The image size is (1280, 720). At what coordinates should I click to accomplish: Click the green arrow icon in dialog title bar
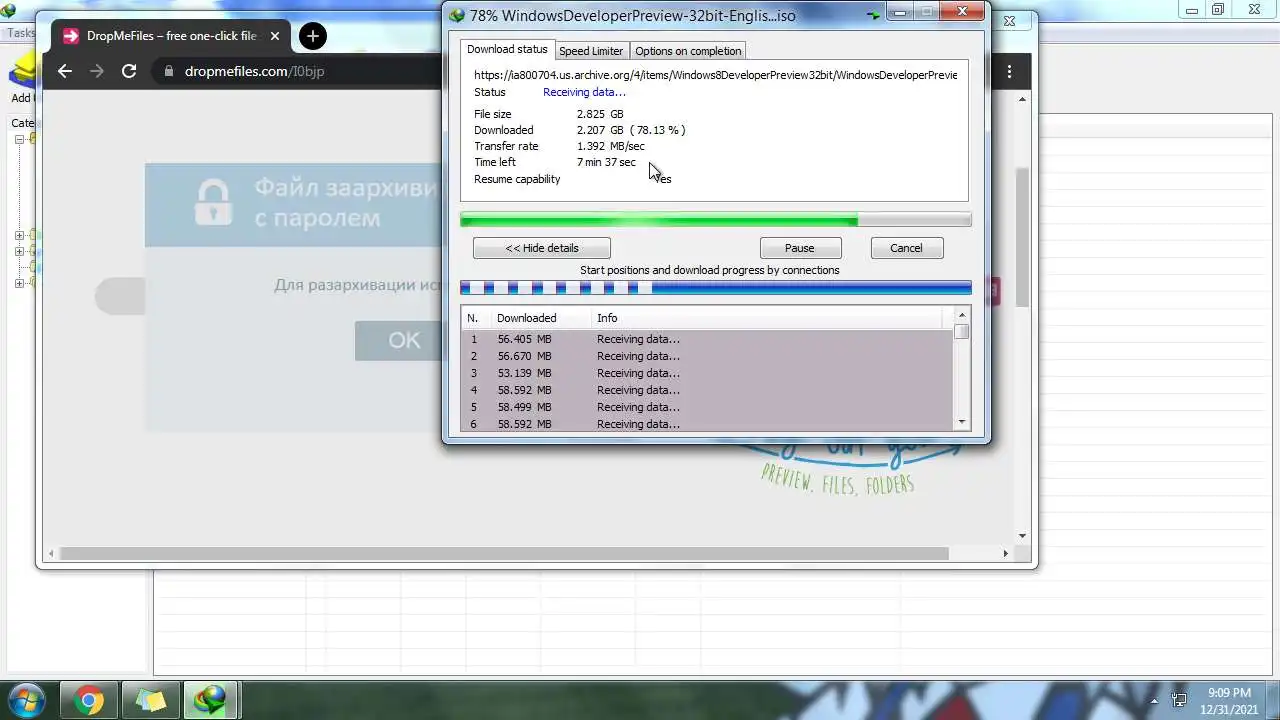pos(873,15)
